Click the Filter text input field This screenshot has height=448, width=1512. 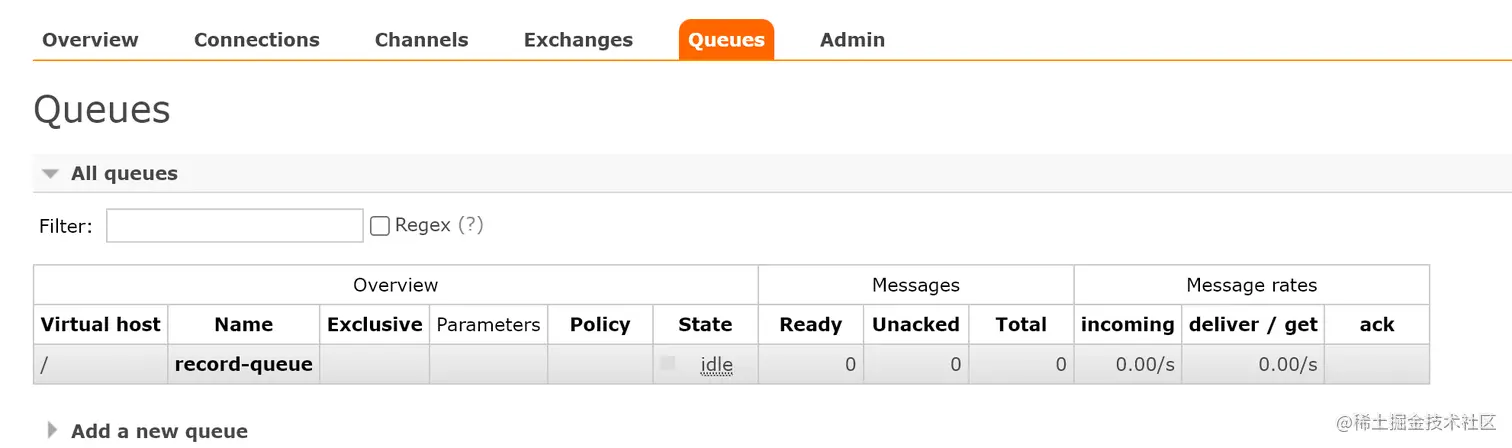click(x=235, y=226)
